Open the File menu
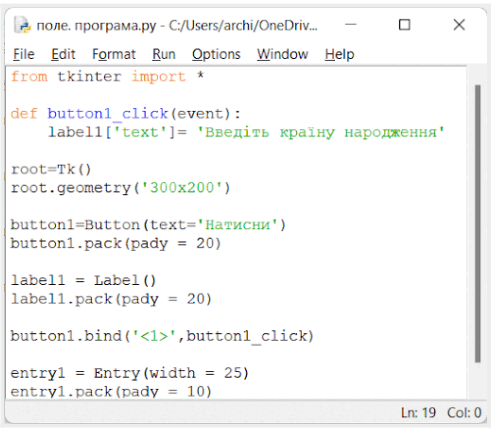The image size is (492, 433). pyautogui.click(x=24, y=54)
